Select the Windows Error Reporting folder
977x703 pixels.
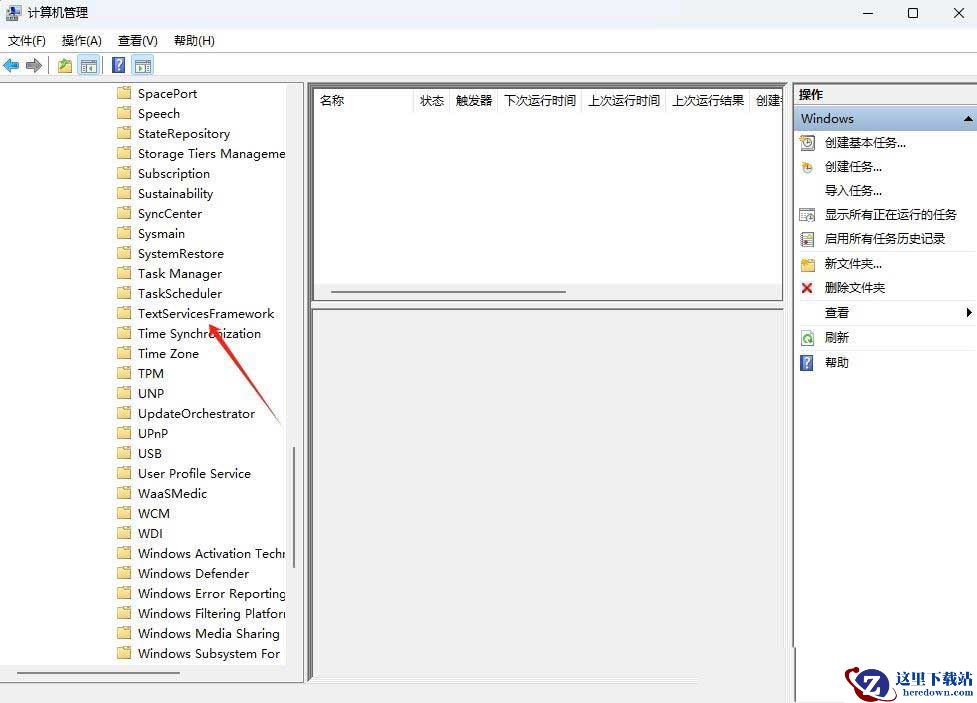[x=211, y=593]
